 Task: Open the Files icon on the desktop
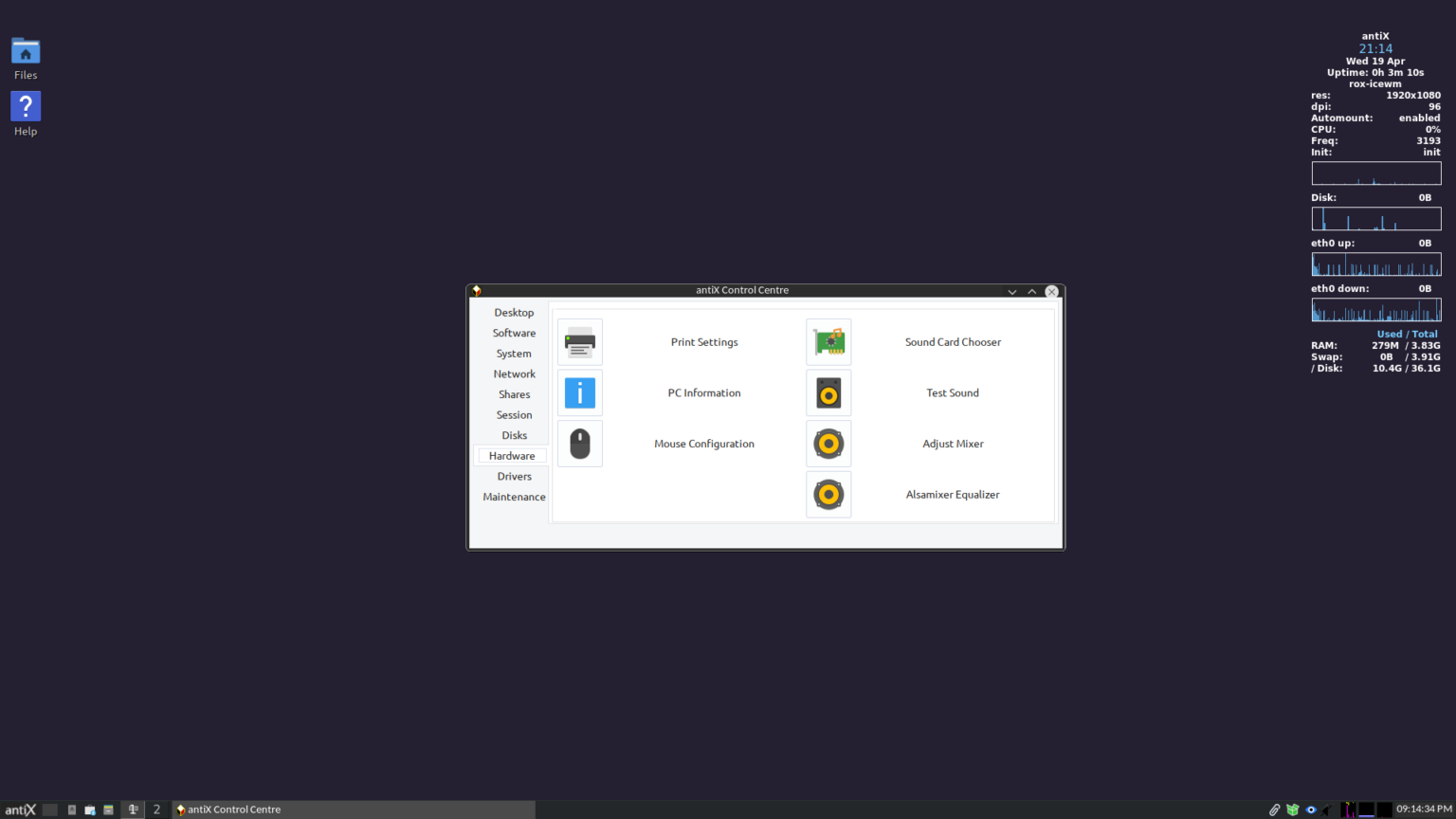25,52
